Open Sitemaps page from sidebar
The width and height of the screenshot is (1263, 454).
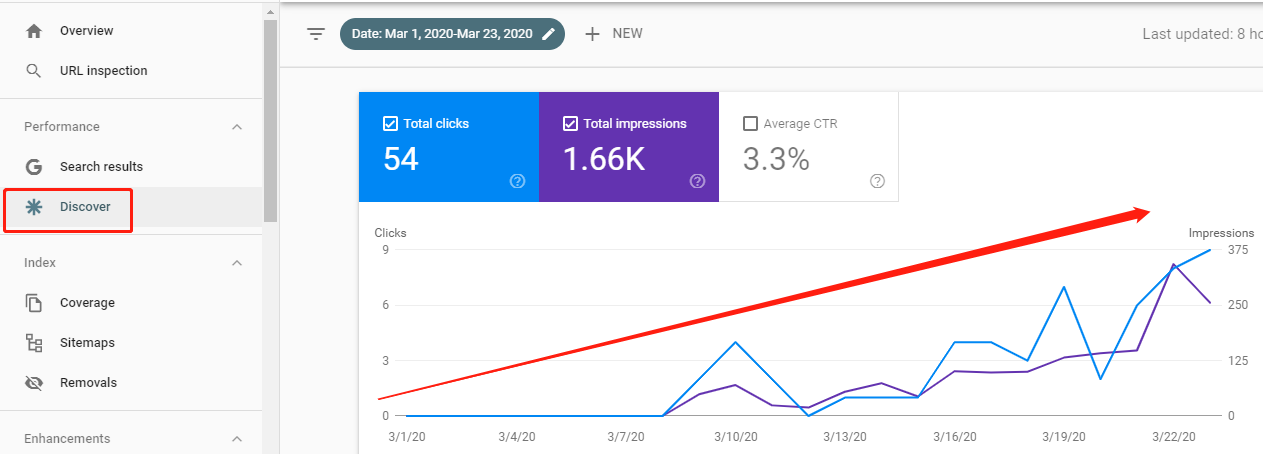pos(87,343)
